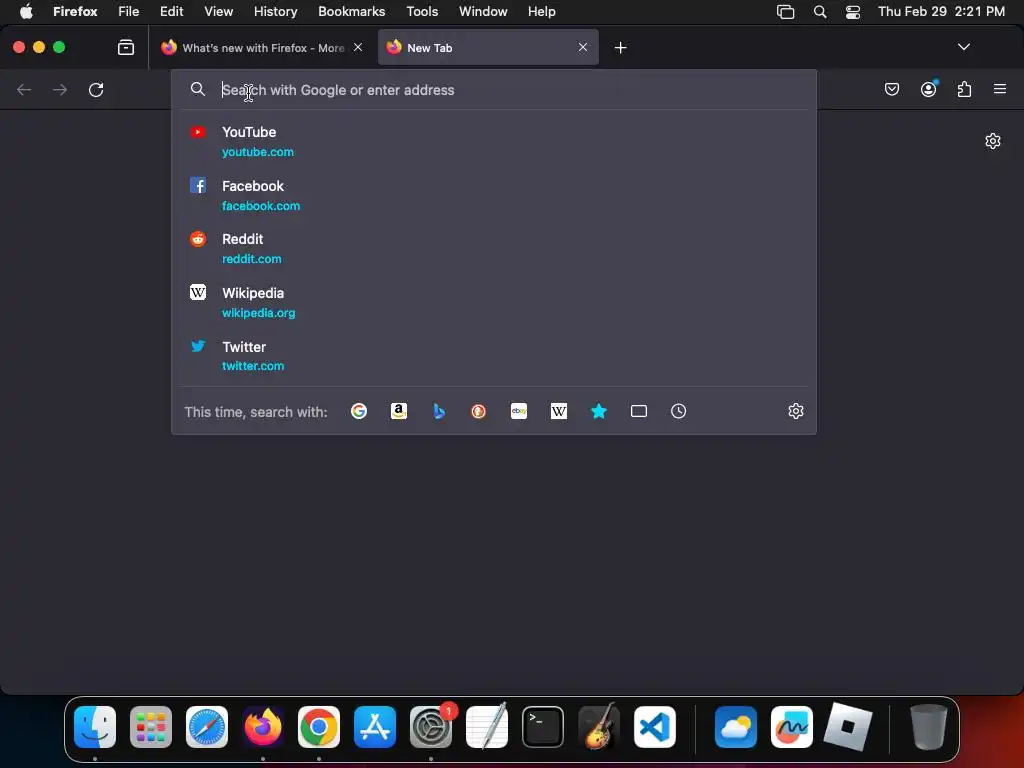Open Finder from the Dock
1024x768 pixels.
pyautogui.click(x=95, y=727)
